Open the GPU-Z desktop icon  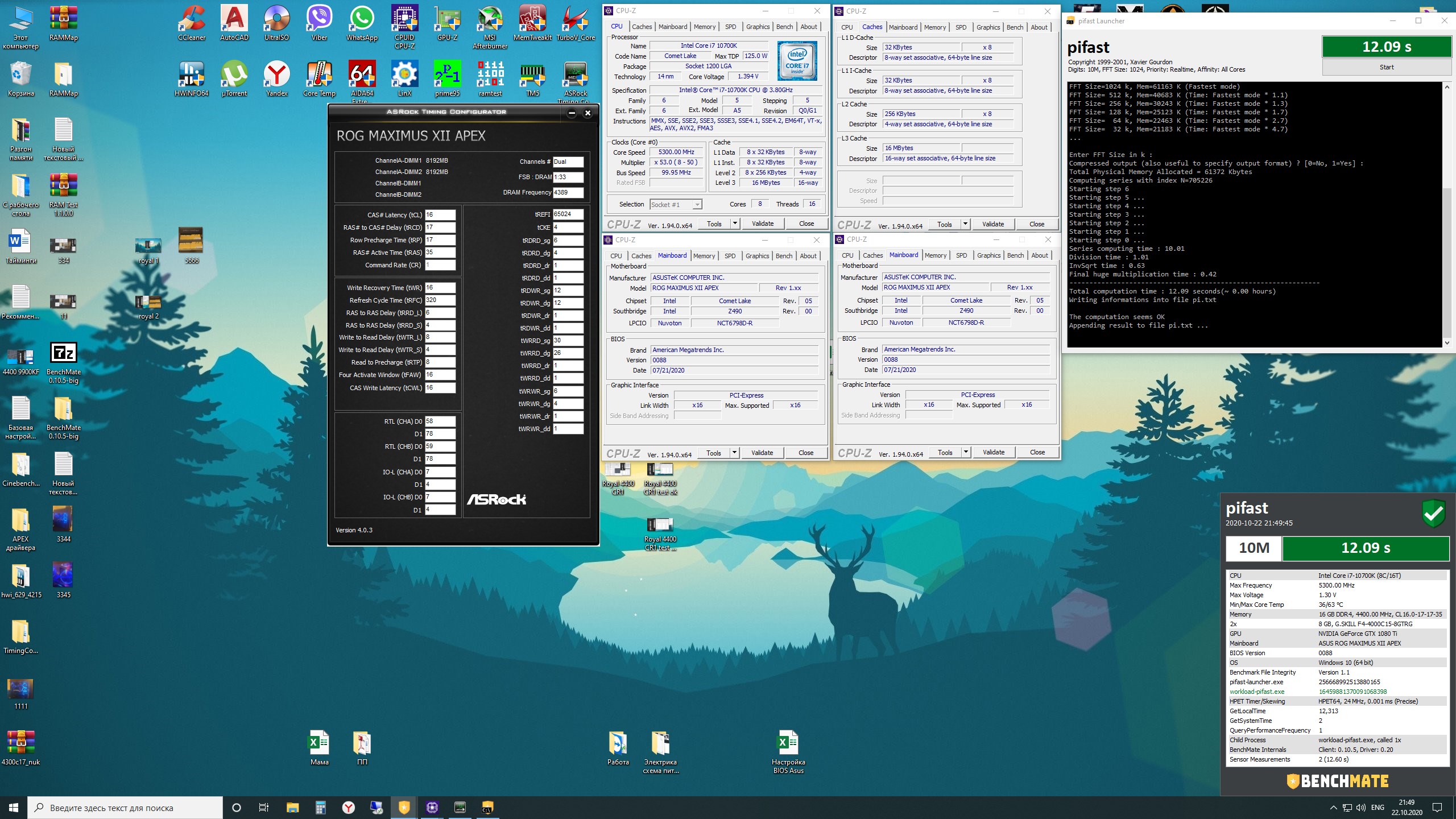pyautogui.click(x=447, y=23)
